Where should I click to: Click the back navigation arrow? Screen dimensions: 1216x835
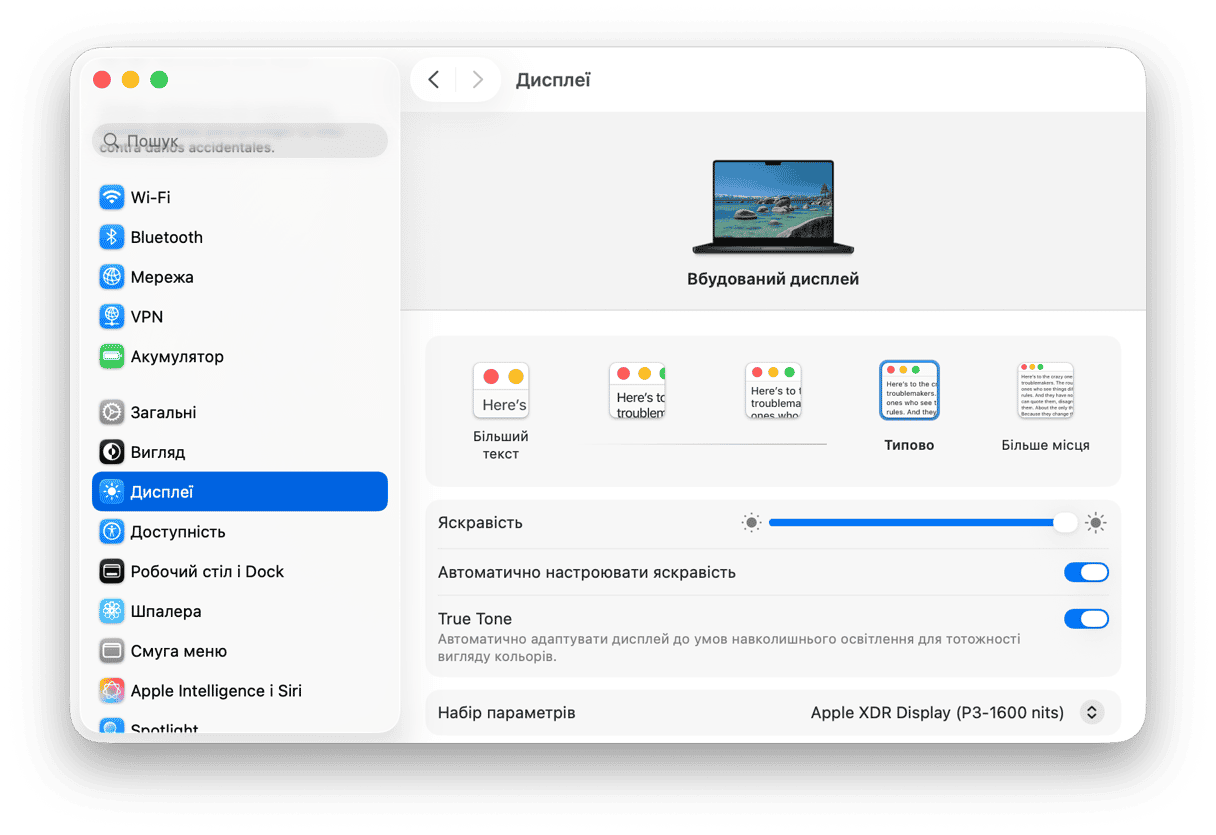433,80
